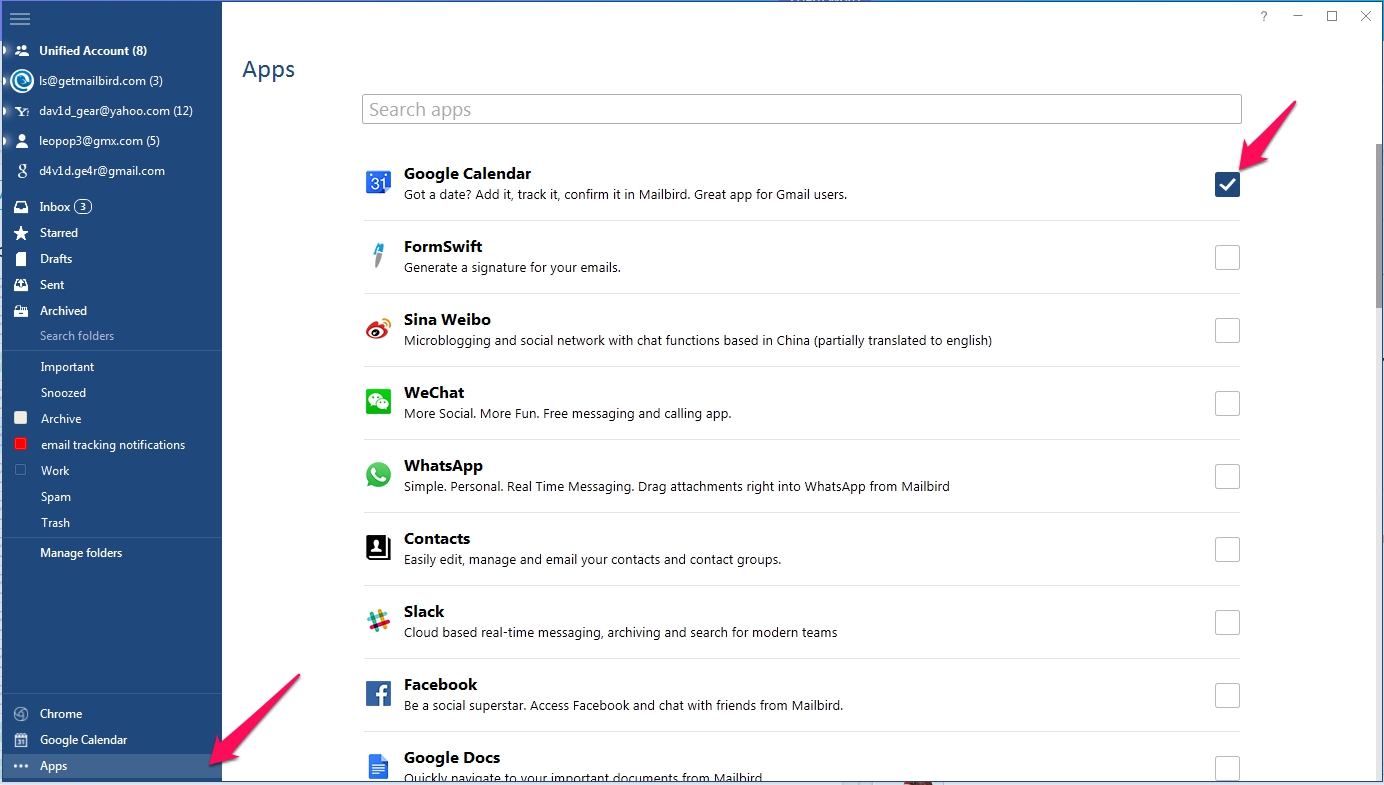Click the Inbox unread count badge
Viewport: 1384px width, 785px height.
coord(83,207)
